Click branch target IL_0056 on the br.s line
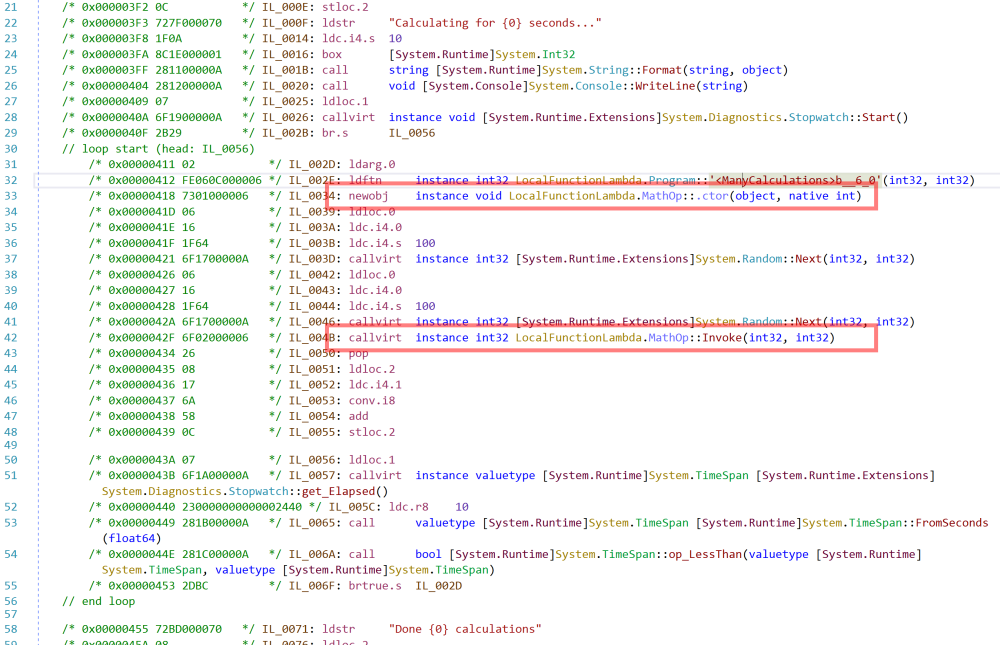This screenshot has width=1000, height=645. (412, 133)
